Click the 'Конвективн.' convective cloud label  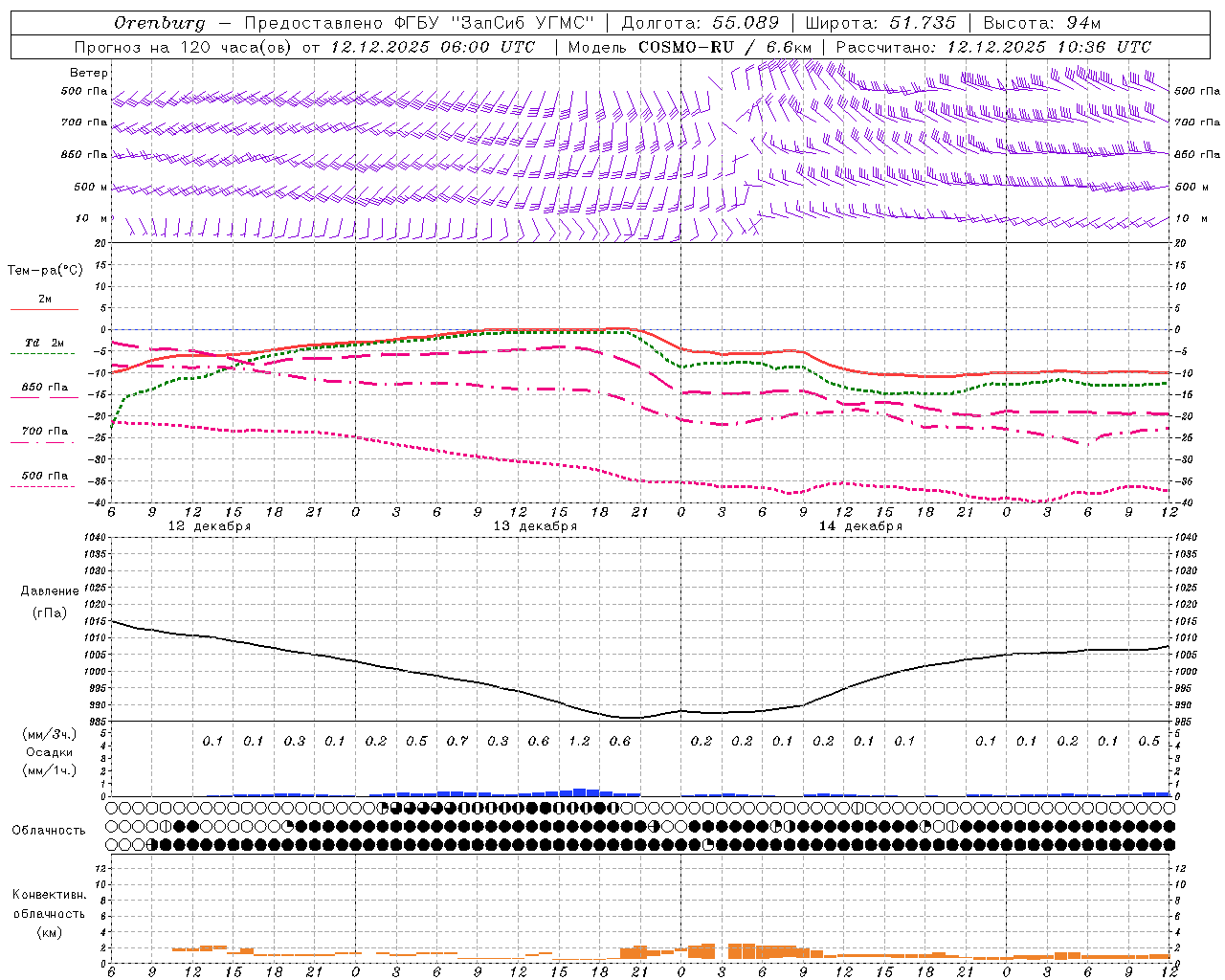pos(50,895)
